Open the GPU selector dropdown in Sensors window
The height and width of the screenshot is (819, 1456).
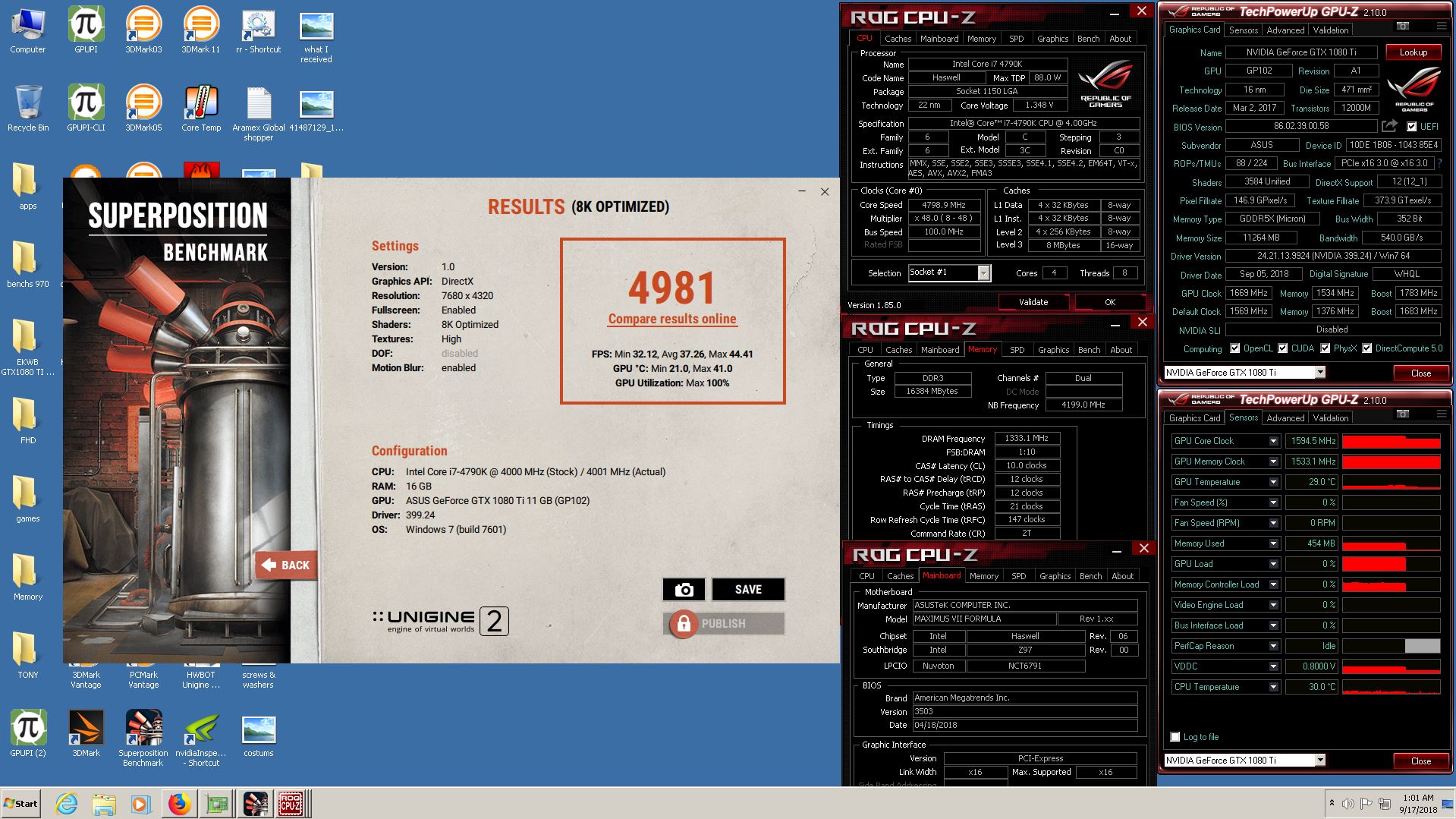tap(1320, 760)
